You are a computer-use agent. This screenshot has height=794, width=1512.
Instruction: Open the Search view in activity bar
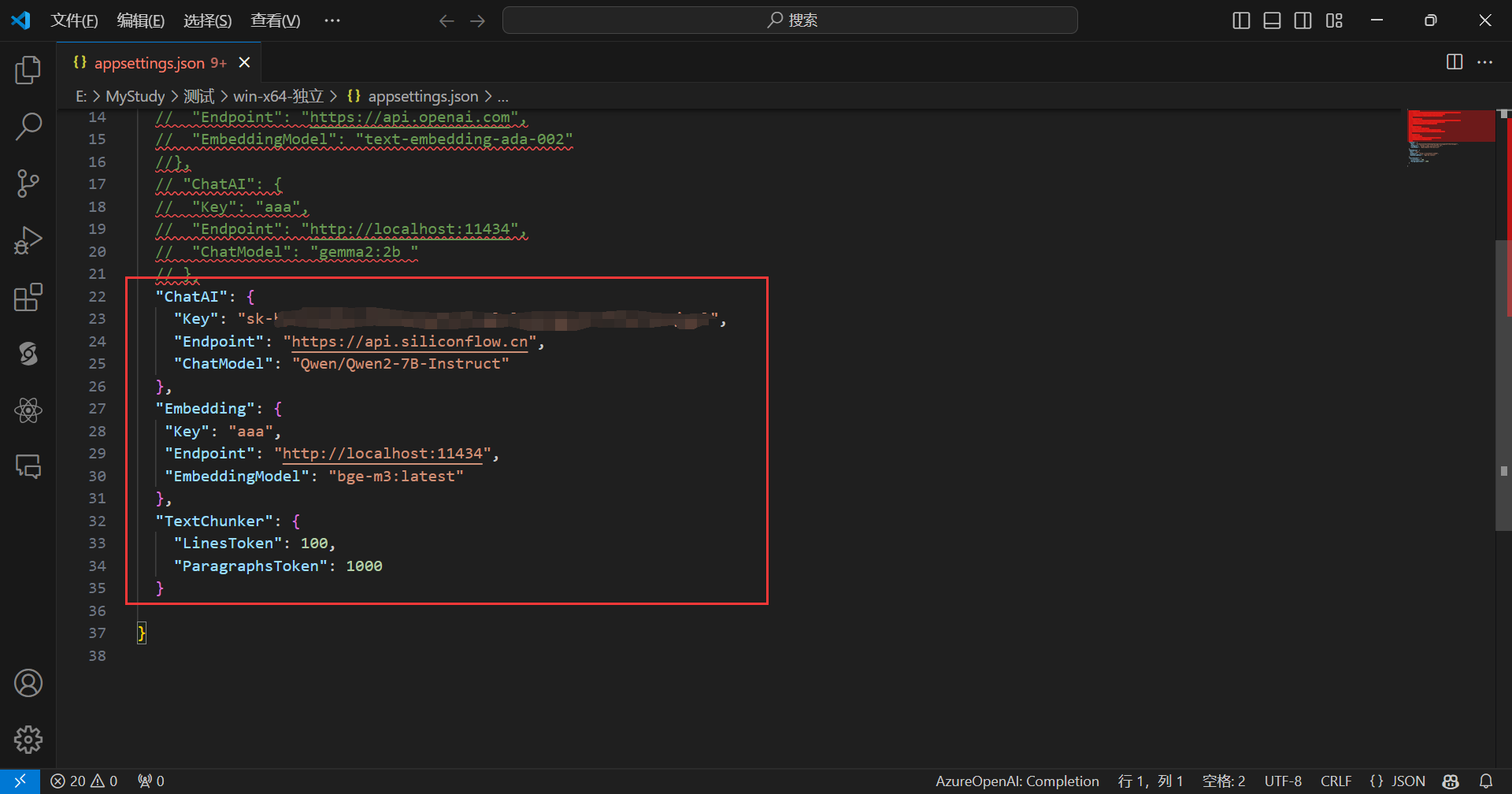(x=28, y=126)
